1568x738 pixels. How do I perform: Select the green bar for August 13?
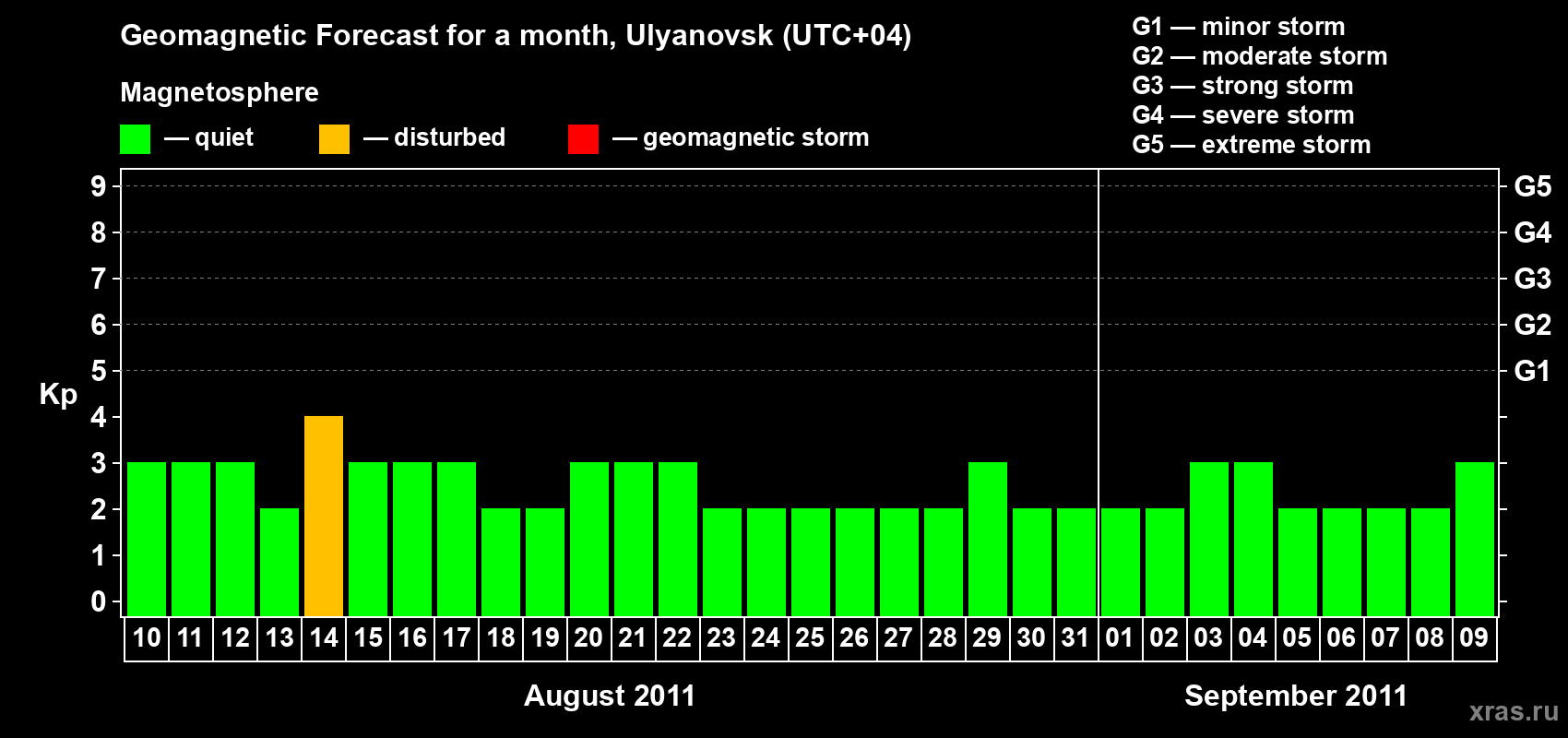click(x=279, y=562)
